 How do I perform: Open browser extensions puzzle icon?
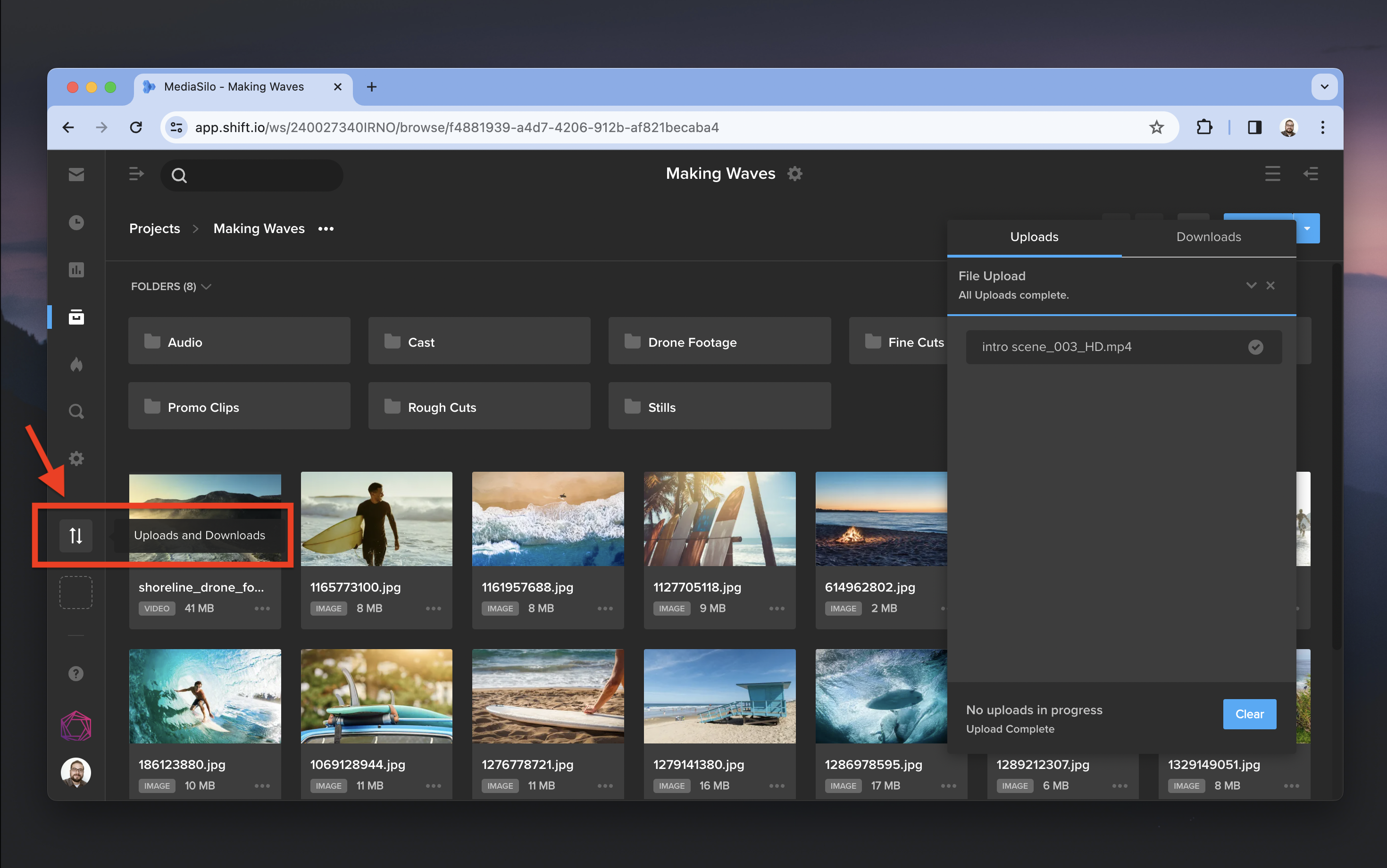click(1204, 127)
